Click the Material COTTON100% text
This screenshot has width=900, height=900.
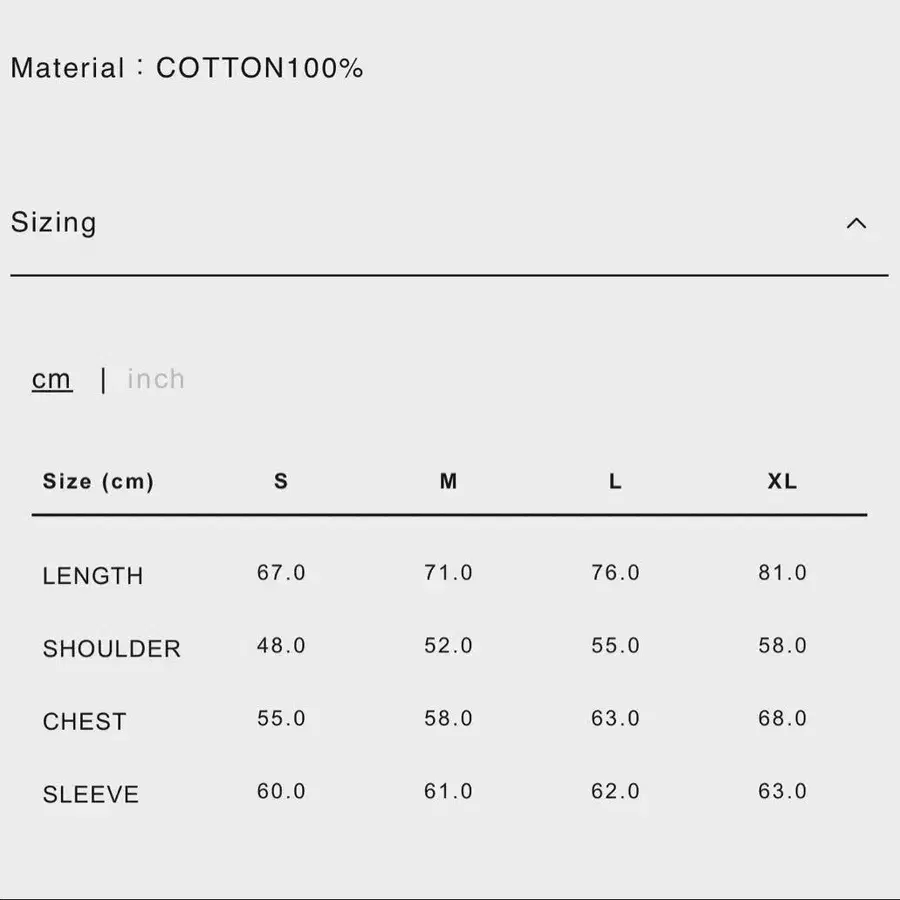pyautogui.click(x=187, y=68)
